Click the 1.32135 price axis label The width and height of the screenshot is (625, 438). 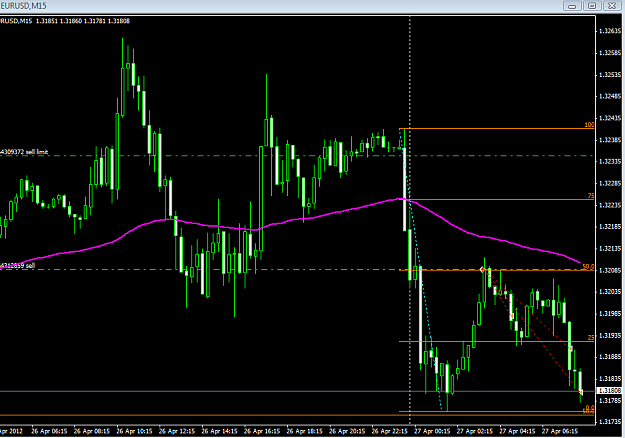610,248
